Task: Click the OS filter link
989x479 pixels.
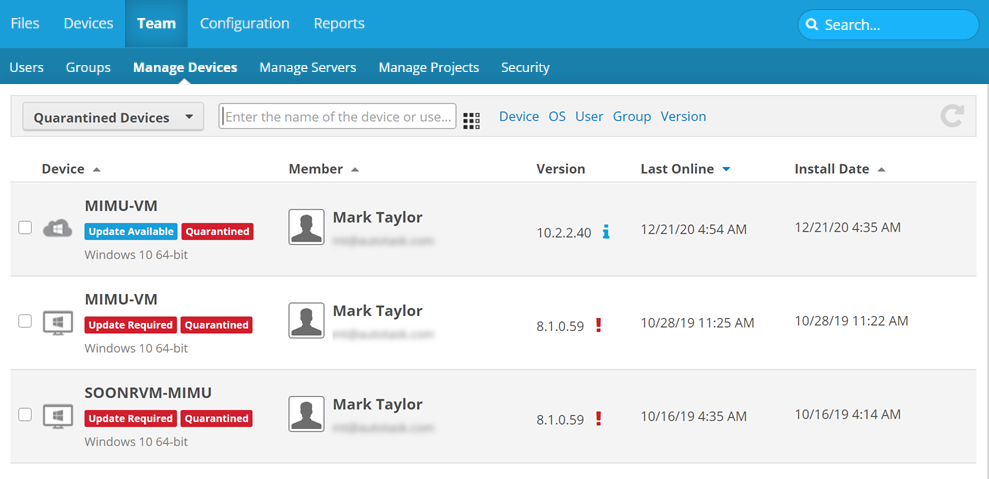Action: (557, 116)
